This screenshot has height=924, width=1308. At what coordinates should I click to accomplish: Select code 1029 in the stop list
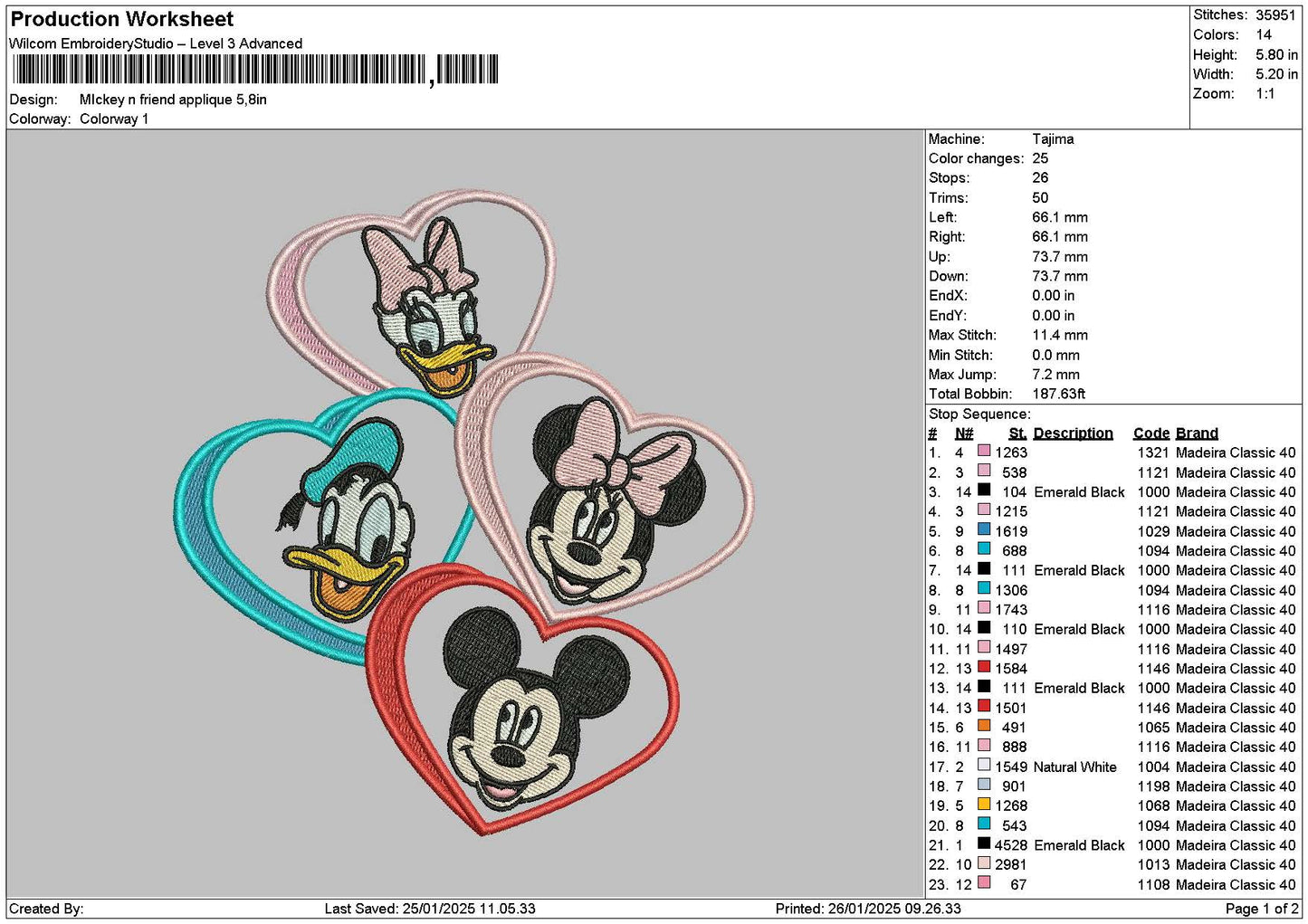click(x=1153, y=531)
